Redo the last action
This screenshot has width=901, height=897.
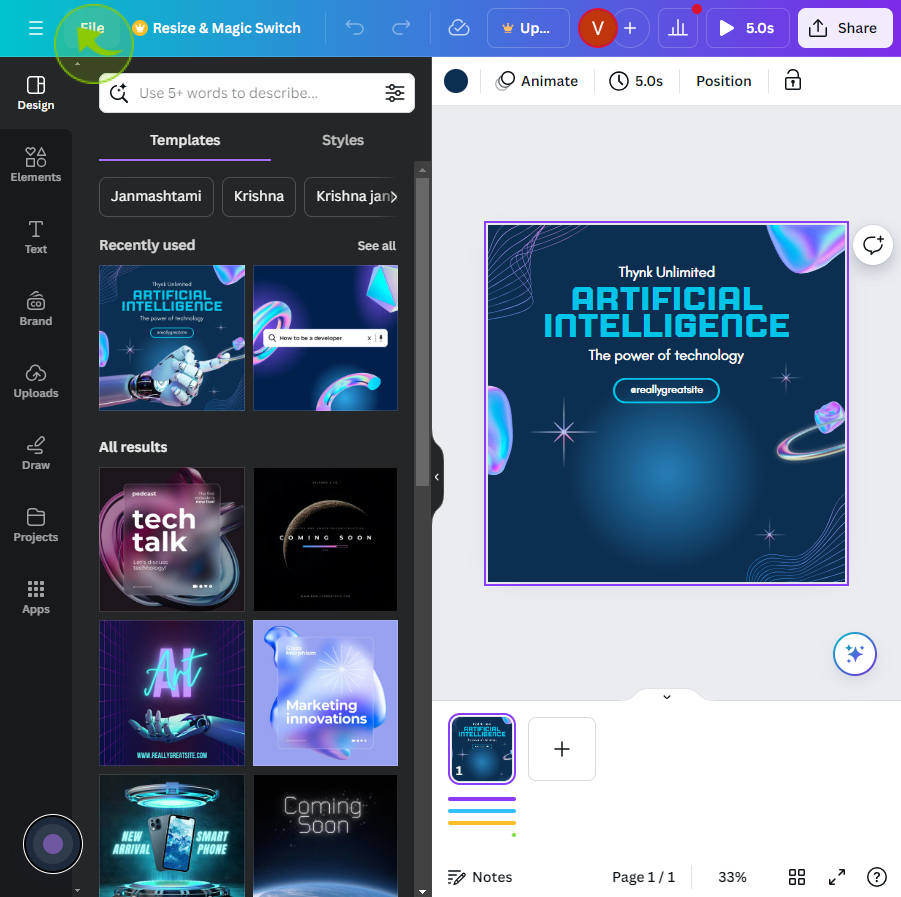tap(401, 28)
